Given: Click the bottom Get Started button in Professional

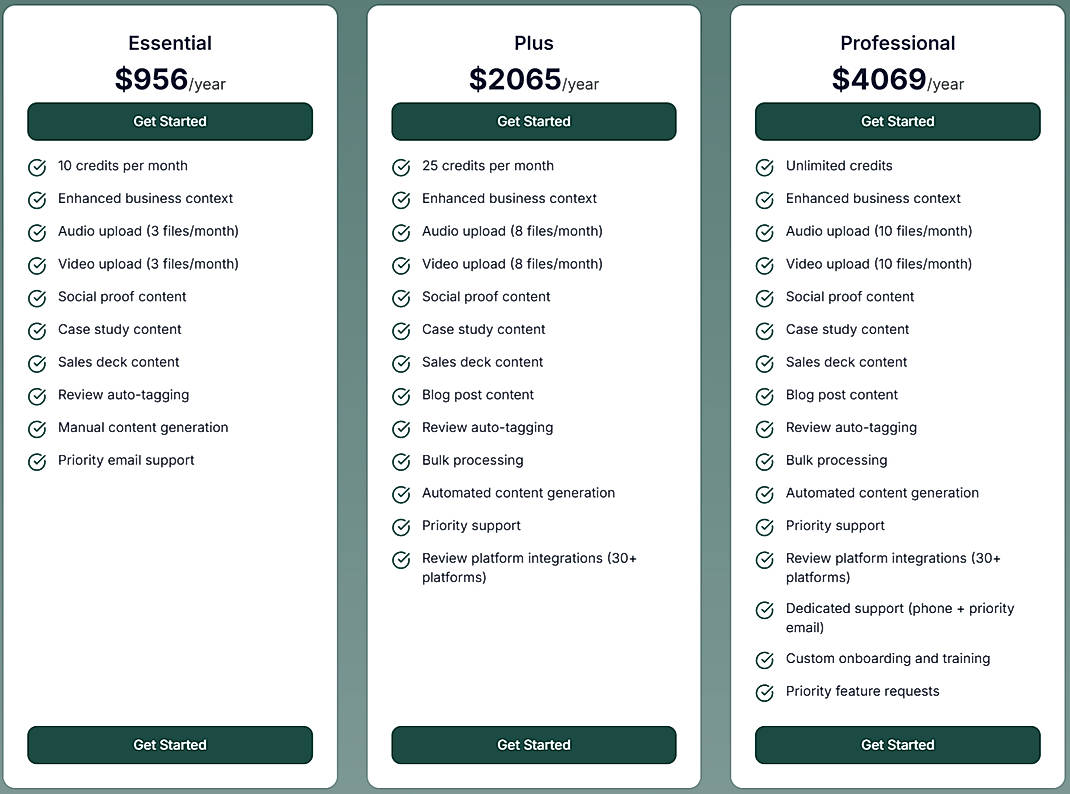Looking at the screenshot, I should 897,745.
